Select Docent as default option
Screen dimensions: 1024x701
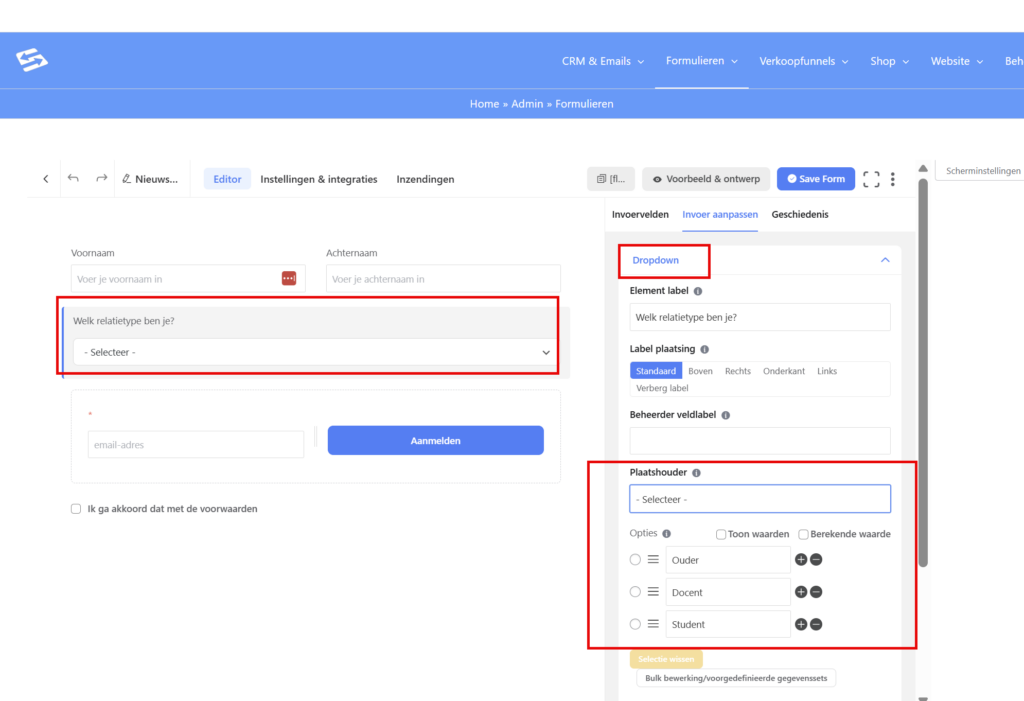coord(635,592)
